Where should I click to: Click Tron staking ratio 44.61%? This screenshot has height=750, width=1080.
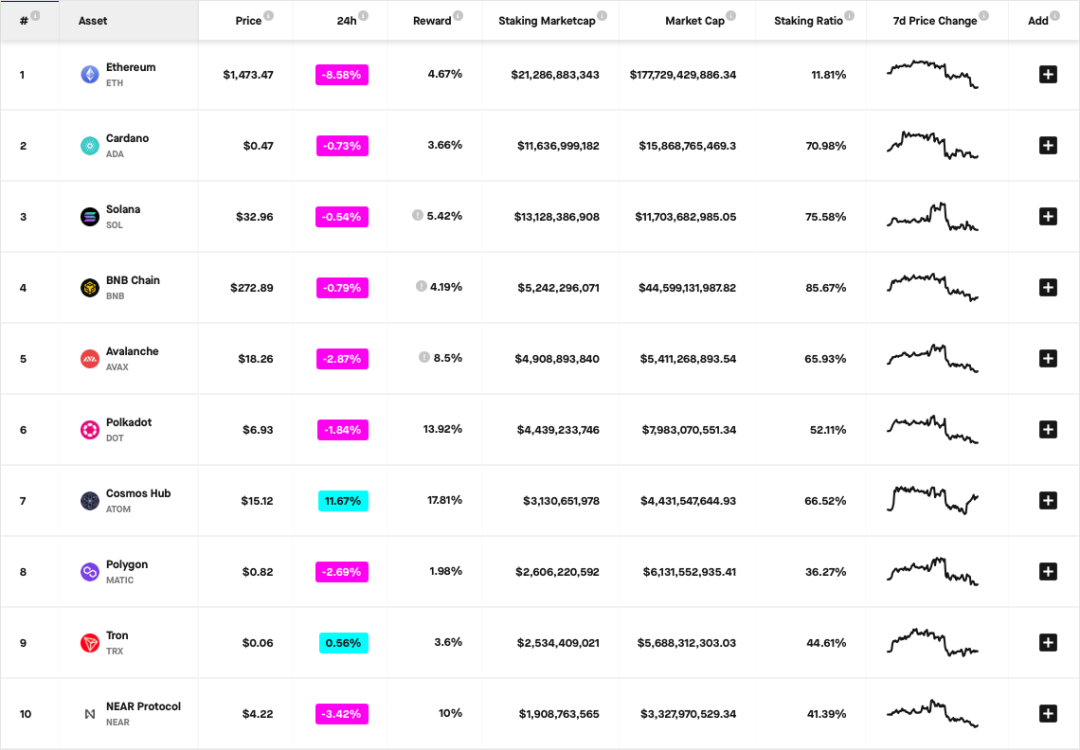826,643
